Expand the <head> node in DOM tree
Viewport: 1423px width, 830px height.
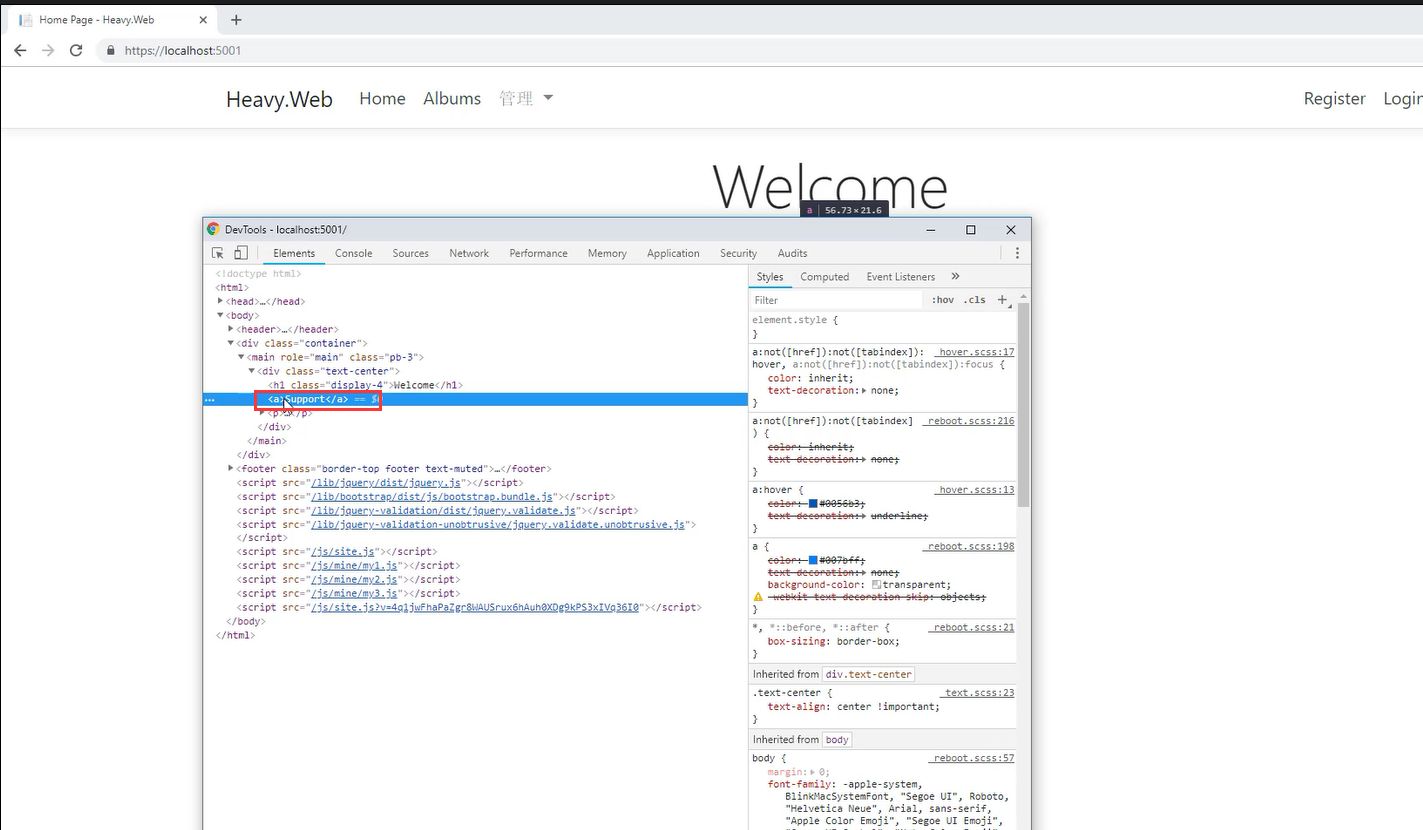[x=221, y=301]
